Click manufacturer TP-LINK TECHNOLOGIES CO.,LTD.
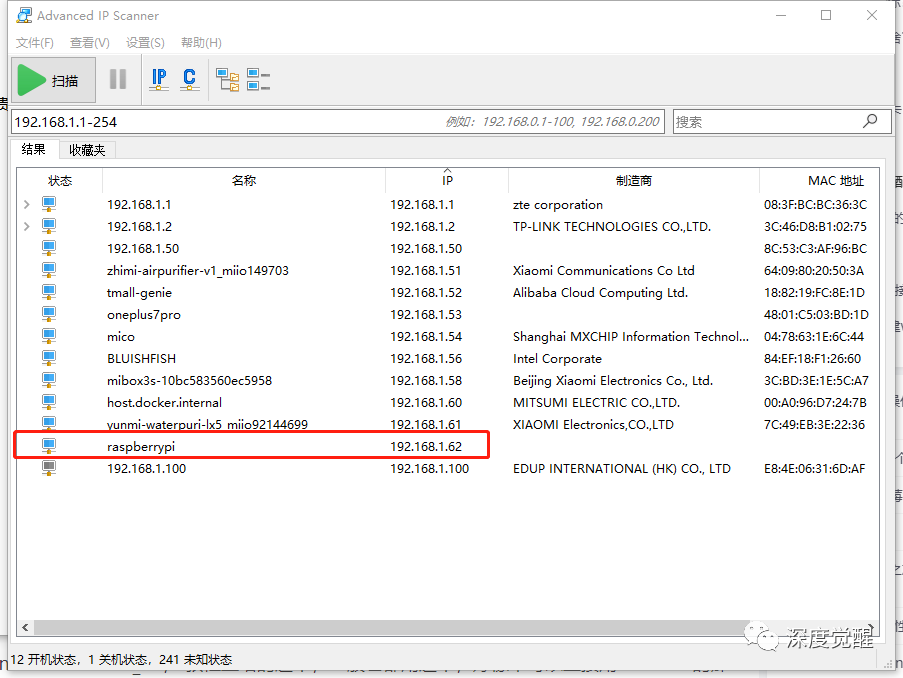The height and width of the screenshot is (678, 903). pos(612,226)
